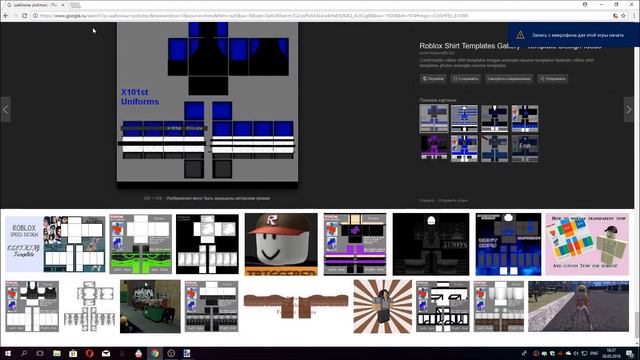This screenshot has width=640, height=360.
Task: Open the source website link under the title
Action: coord(437,53)
